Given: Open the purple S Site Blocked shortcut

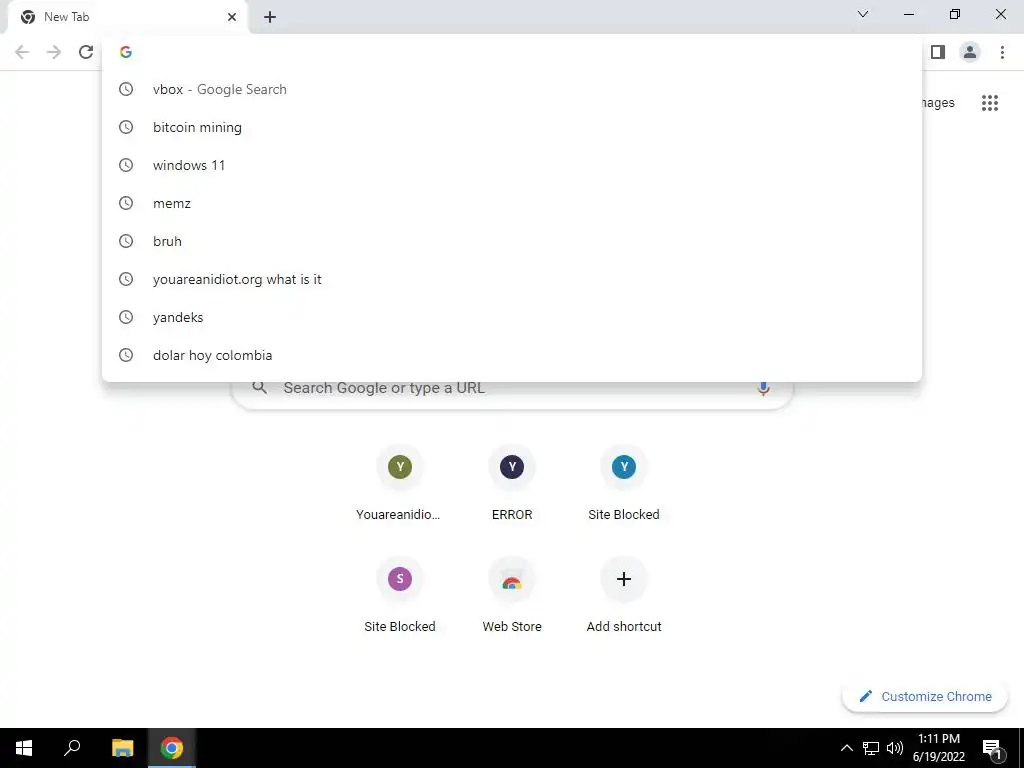Looking at the screenshot, I should pos(400,596).
